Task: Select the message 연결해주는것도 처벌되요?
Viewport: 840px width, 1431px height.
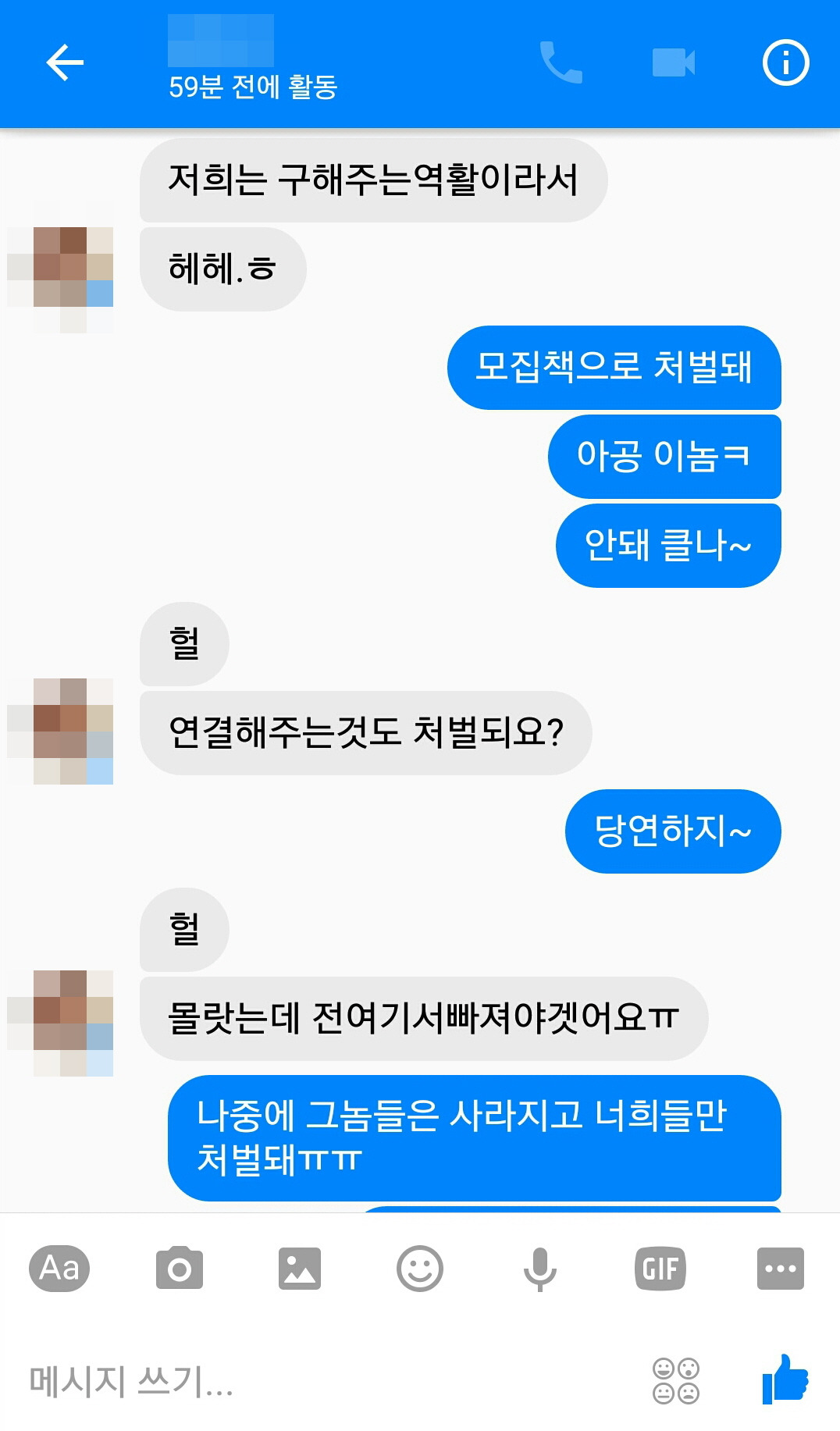Action: coord(366,733)
